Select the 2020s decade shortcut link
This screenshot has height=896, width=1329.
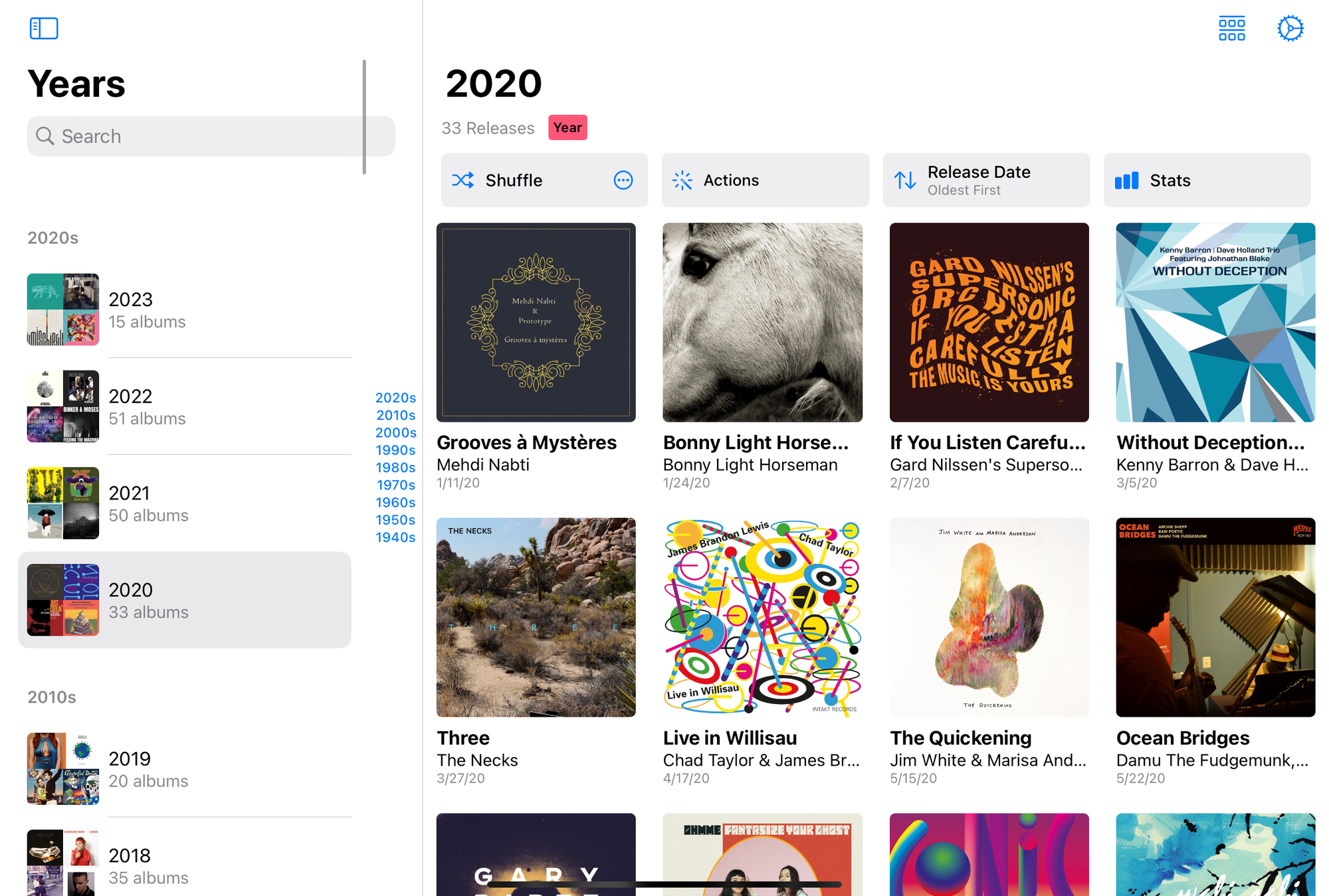point(395,399)
